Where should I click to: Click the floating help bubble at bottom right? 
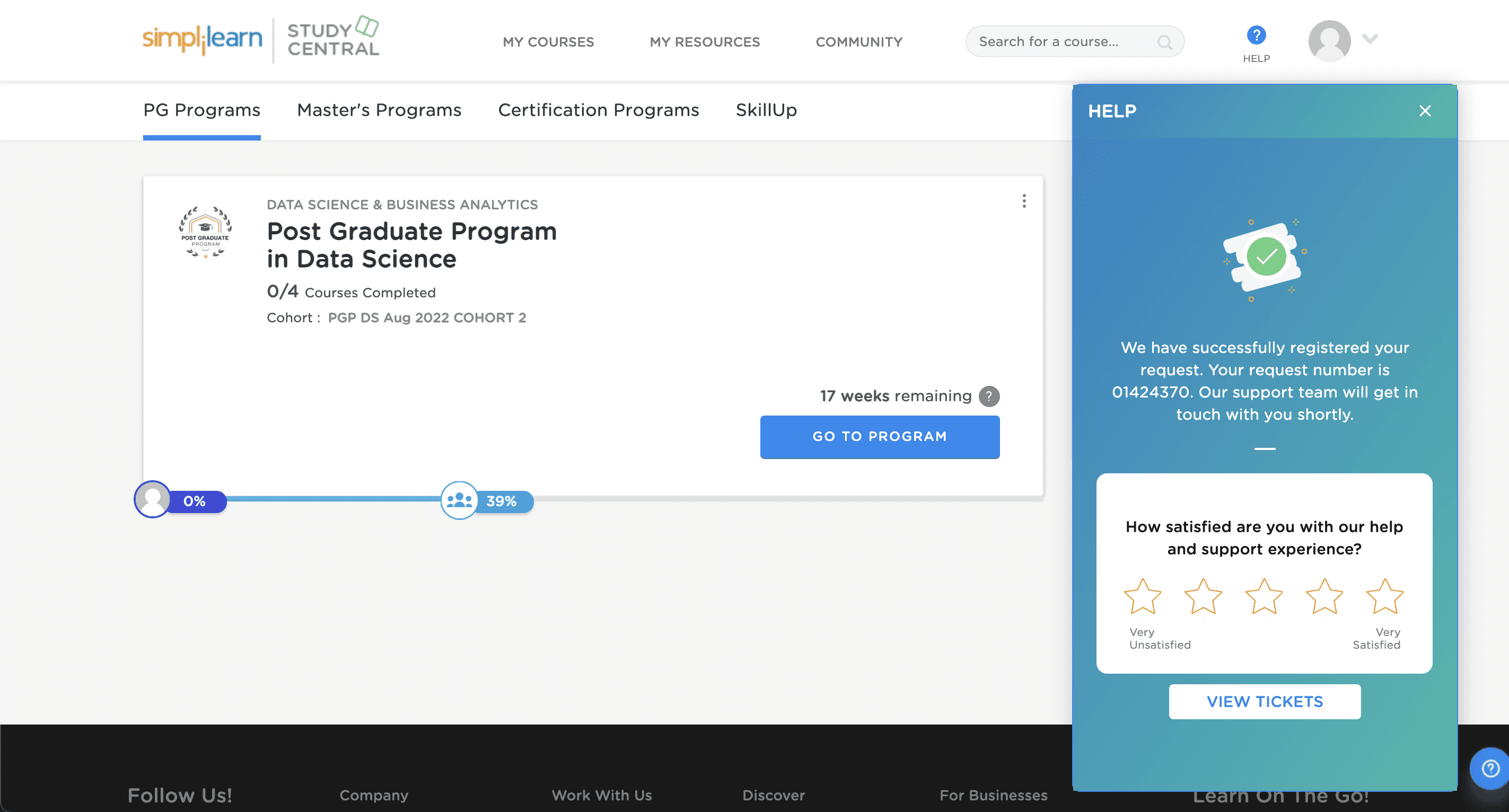click(x=1490, y=767)
